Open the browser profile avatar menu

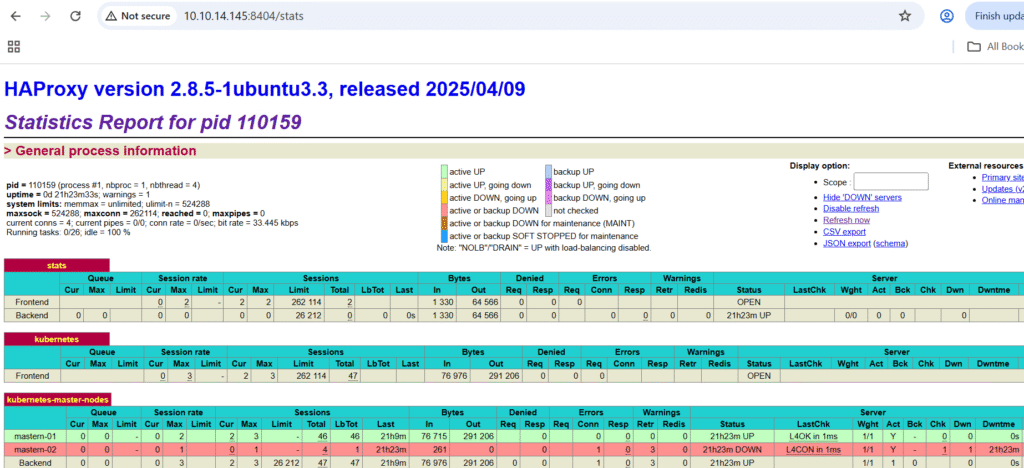pos(946,16)
